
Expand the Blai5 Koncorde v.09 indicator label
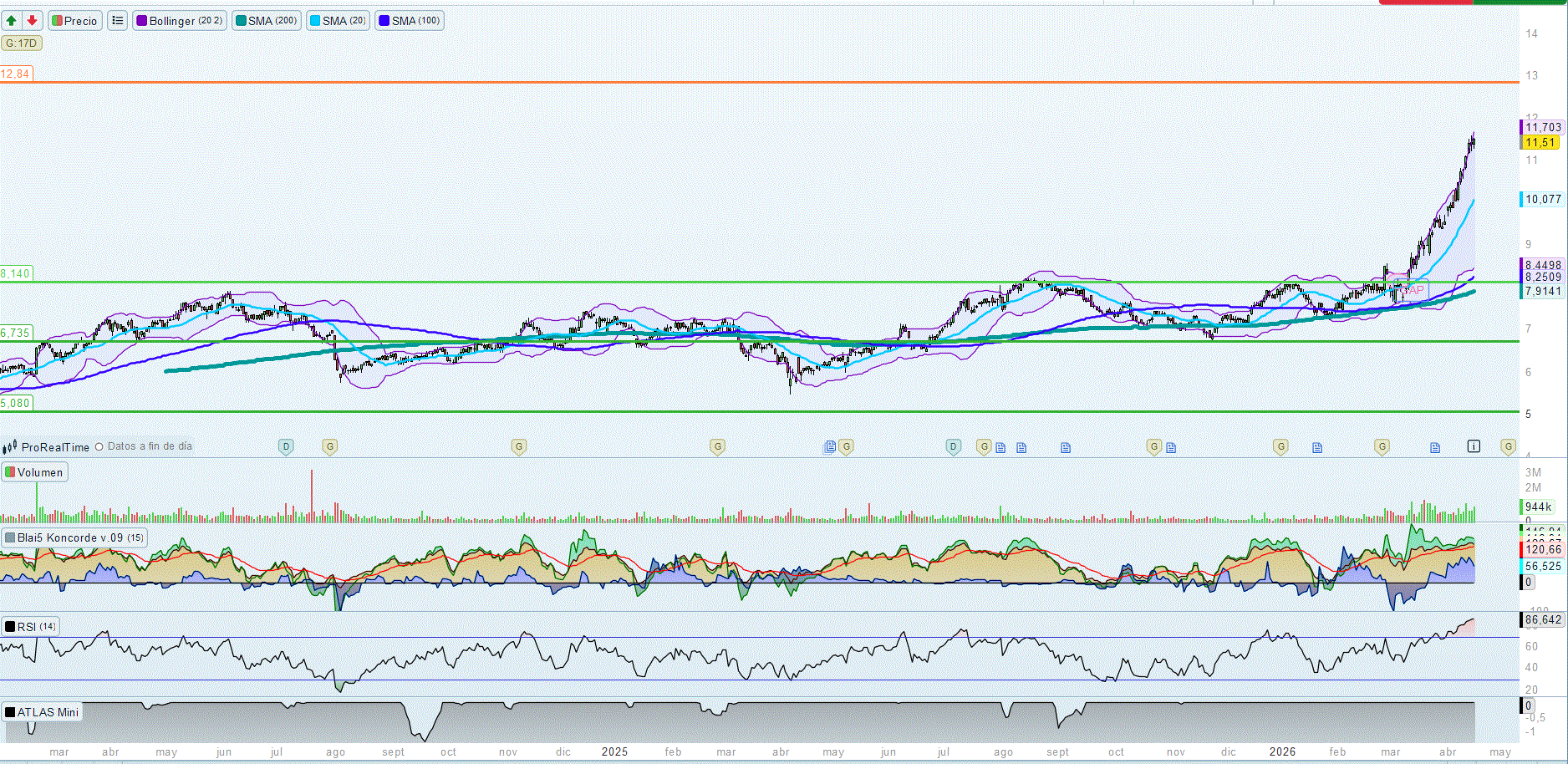point(74,537)
